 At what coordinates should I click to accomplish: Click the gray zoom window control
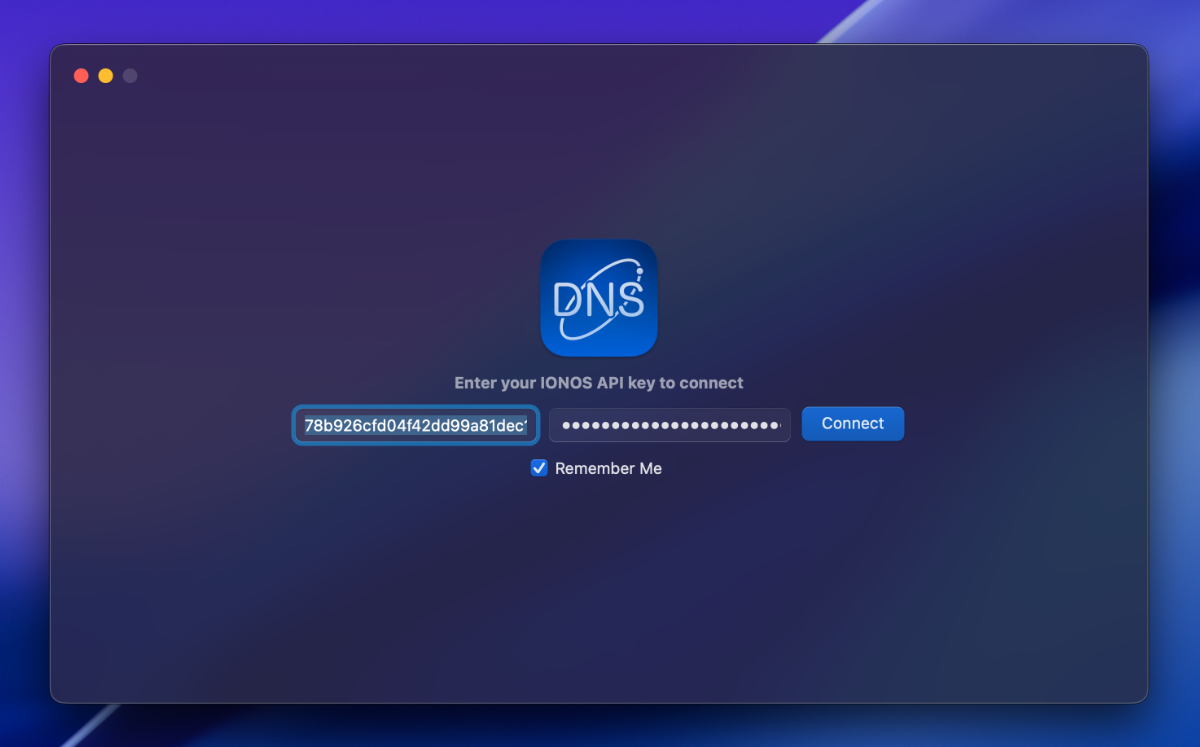pos(129,75)
